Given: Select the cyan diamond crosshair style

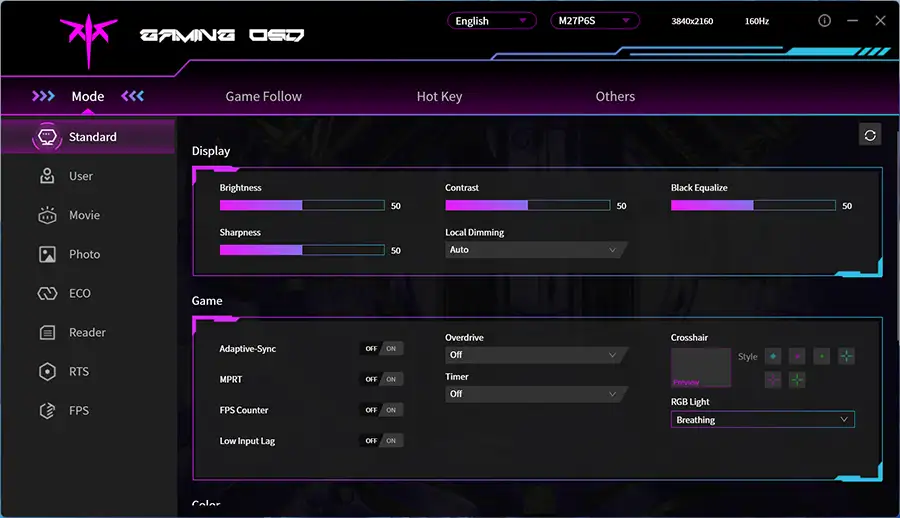Looking at the screenshot, I should point(773,356).
